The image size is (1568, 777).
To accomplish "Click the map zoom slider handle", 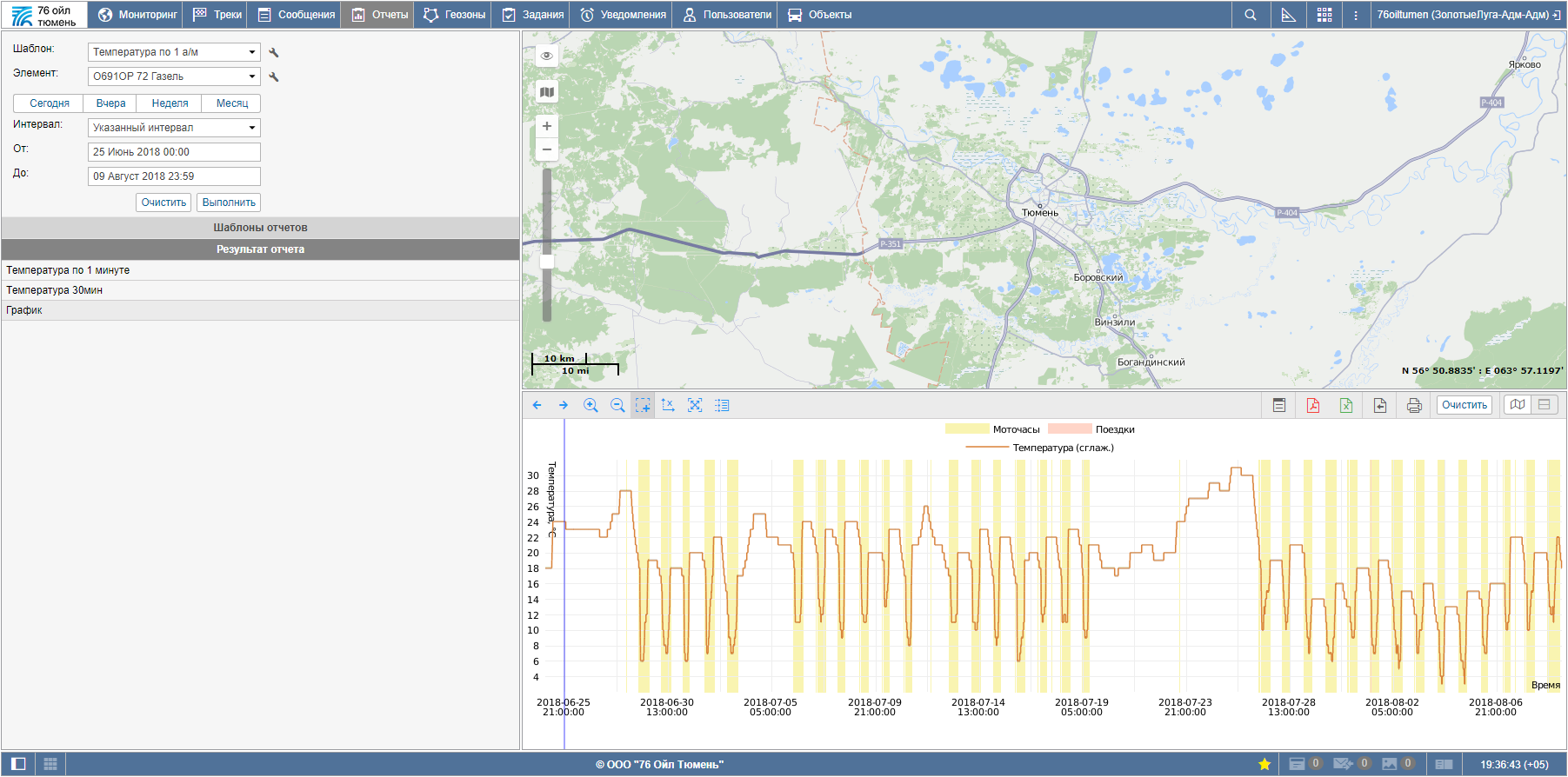I will [547, 261].
